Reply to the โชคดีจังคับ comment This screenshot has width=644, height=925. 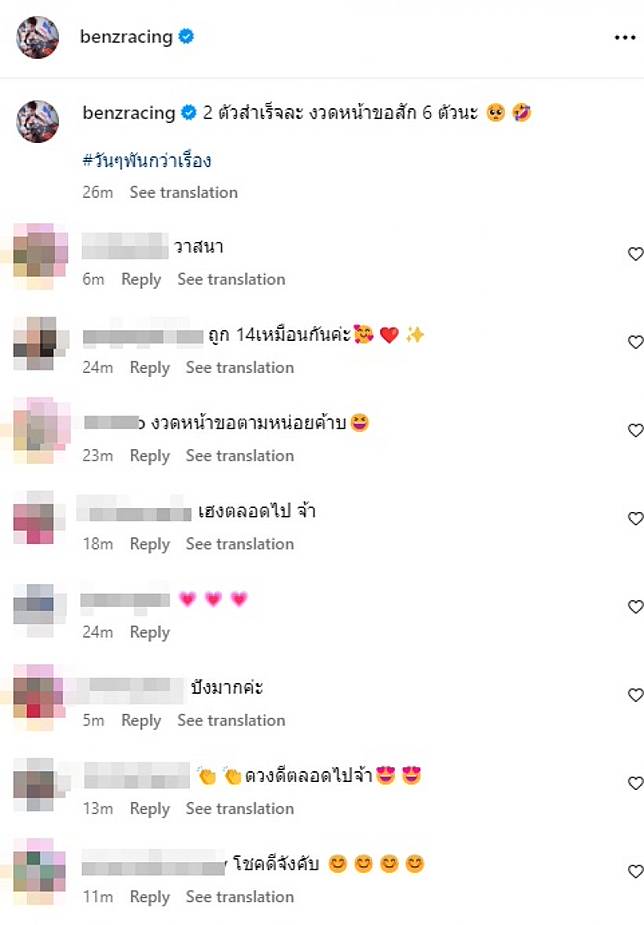coord(150,897)
